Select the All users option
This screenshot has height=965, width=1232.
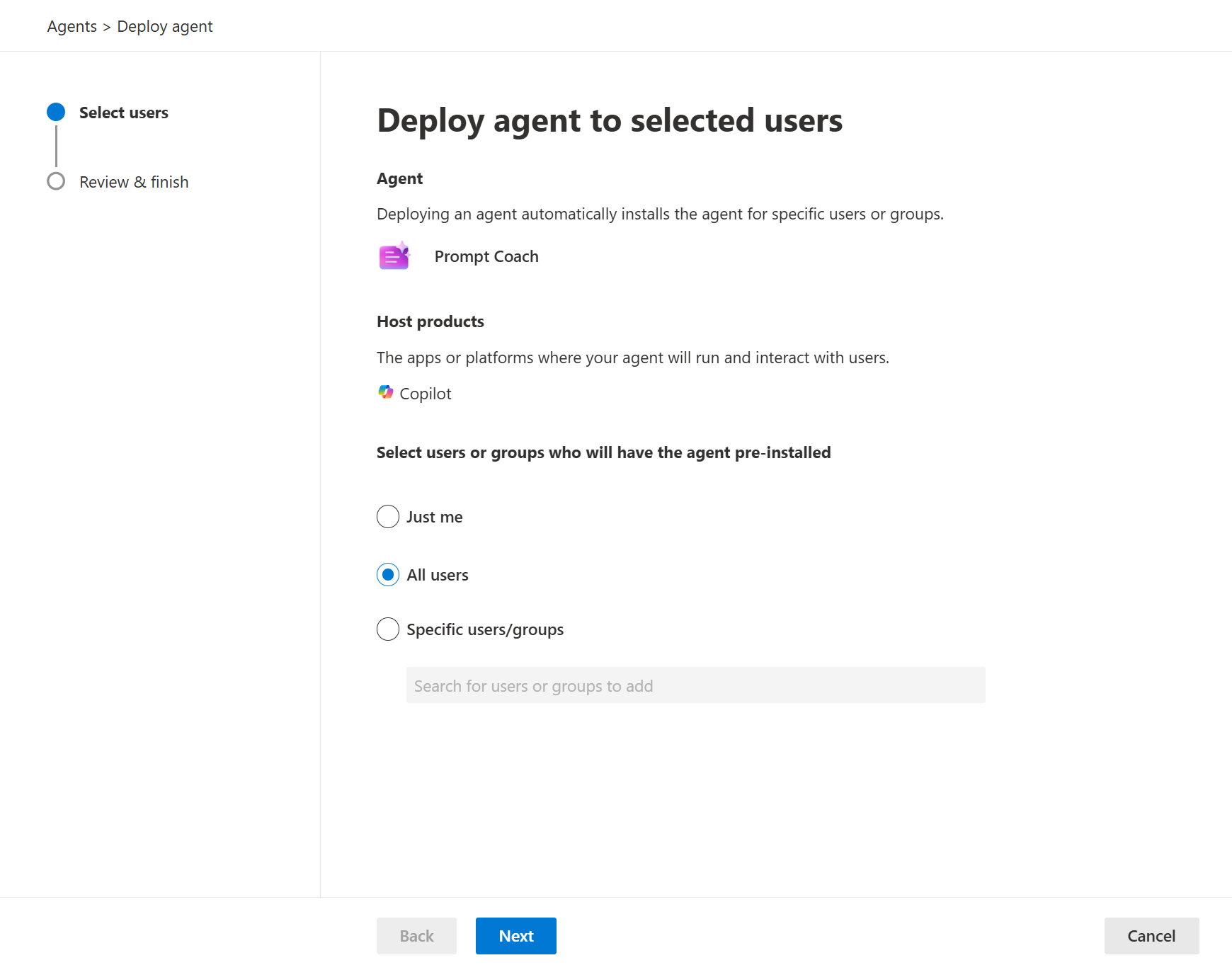(387, 575)
